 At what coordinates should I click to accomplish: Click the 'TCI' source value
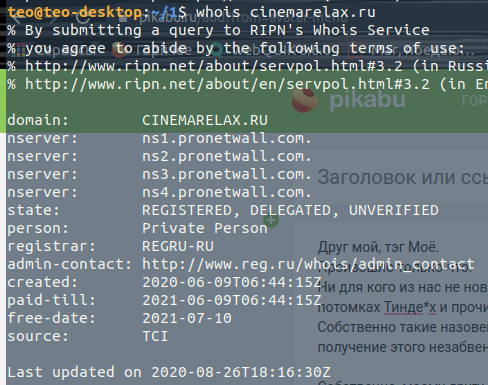pos(155,336)
